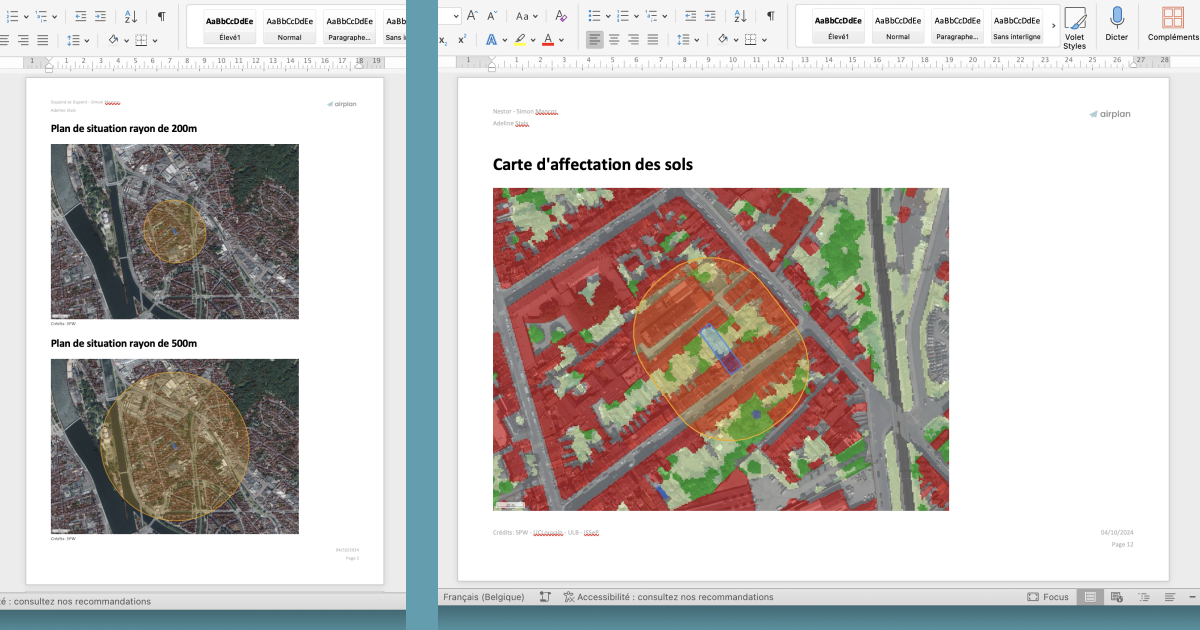Select the soil allocation map image

pos(720,349)
